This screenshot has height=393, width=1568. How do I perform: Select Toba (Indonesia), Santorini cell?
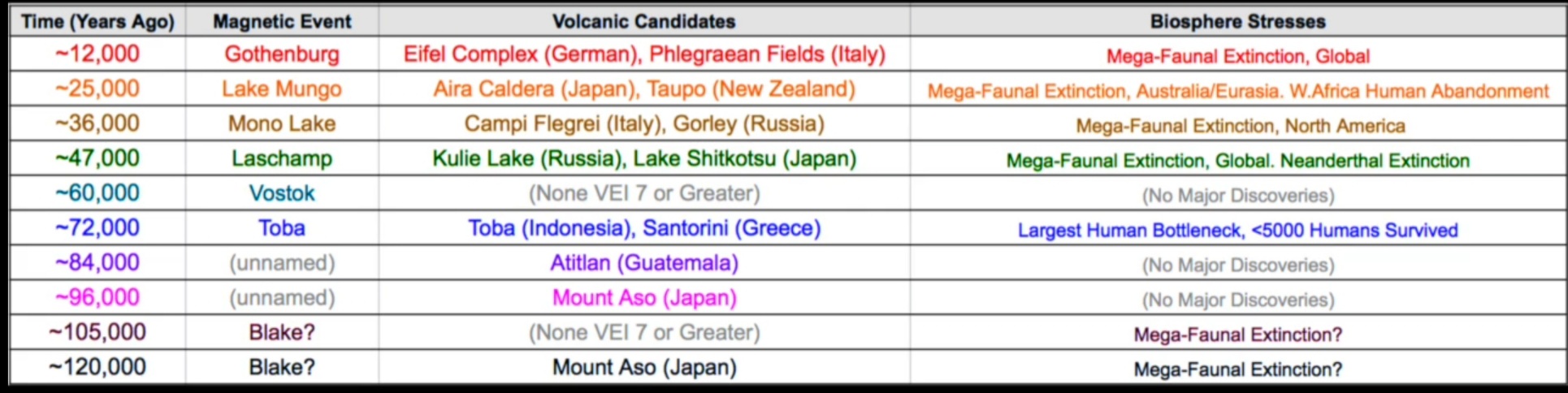tap(644, 228)
